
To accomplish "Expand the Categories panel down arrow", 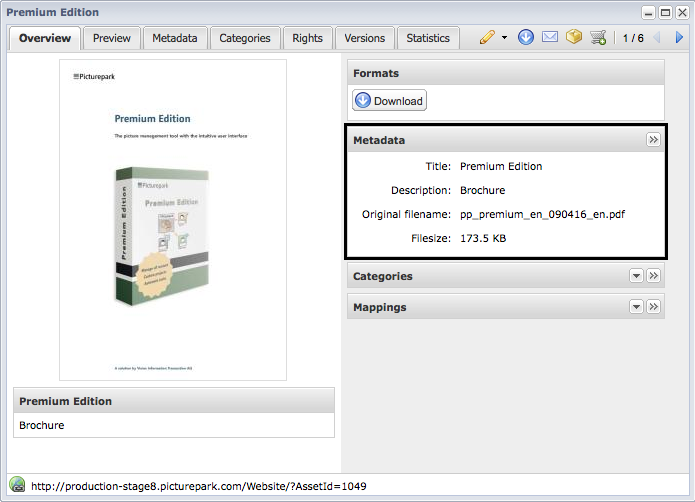I will click(636, 276).
